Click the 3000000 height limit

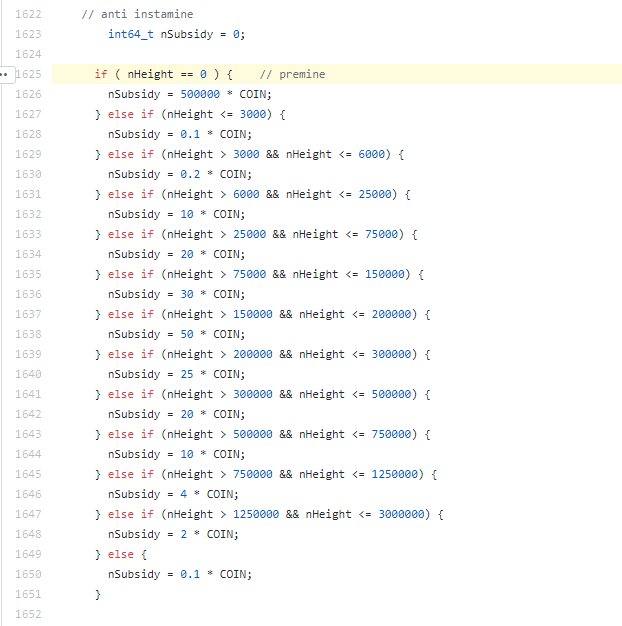(x=401, y=514)
